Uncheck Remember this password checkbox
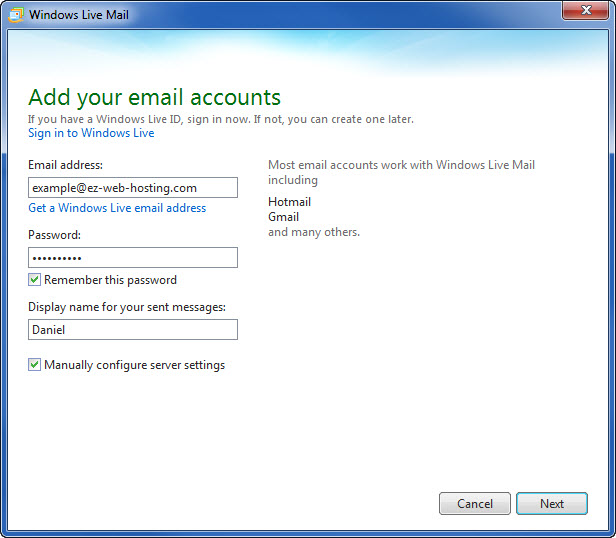The image size is (616, 538). coord(34,280)
